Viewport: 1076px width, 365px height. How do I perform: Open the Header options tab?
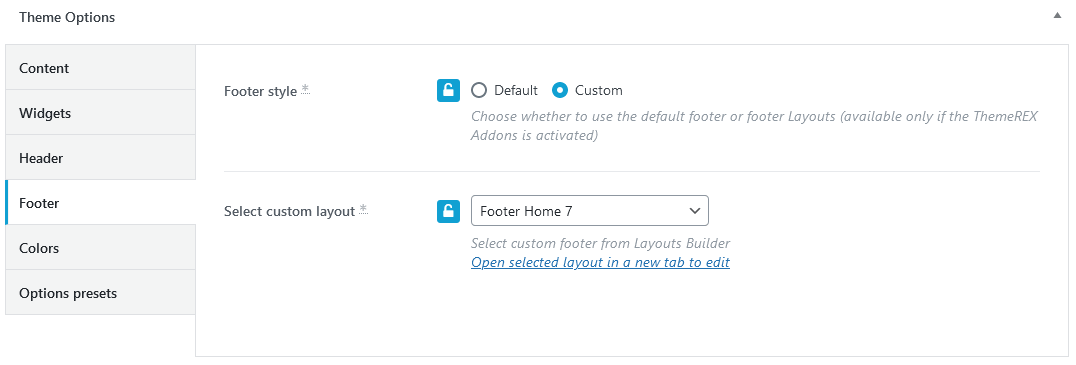click(100, 158)
